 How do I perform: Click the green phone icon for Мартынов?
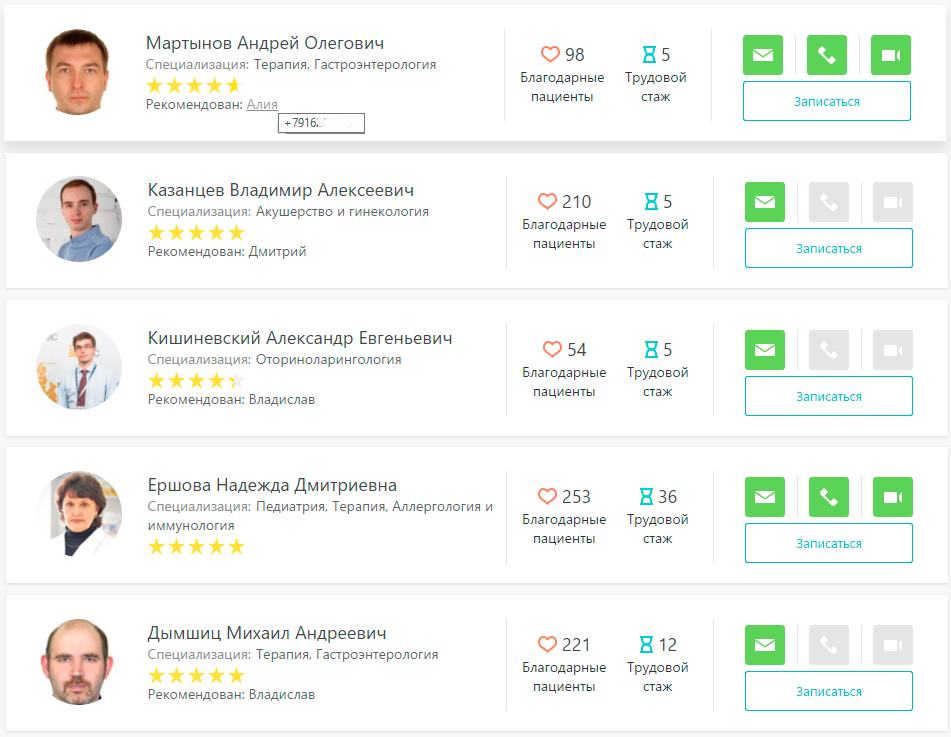tap(827, 55)
